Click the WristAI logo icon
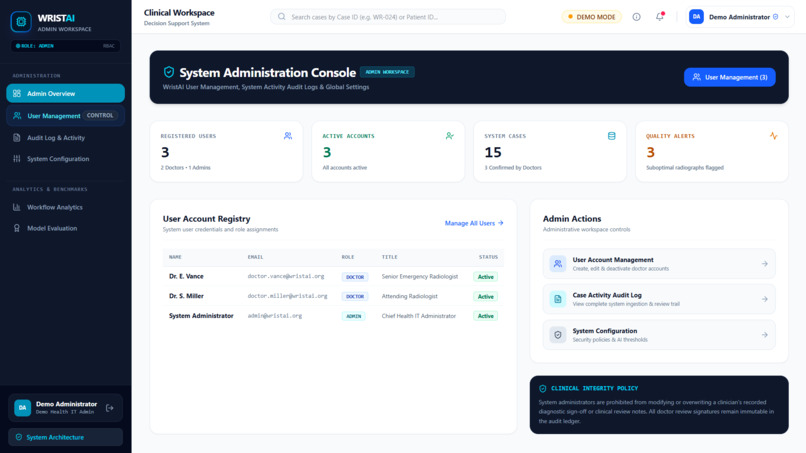806x453 pixels. 21,22
